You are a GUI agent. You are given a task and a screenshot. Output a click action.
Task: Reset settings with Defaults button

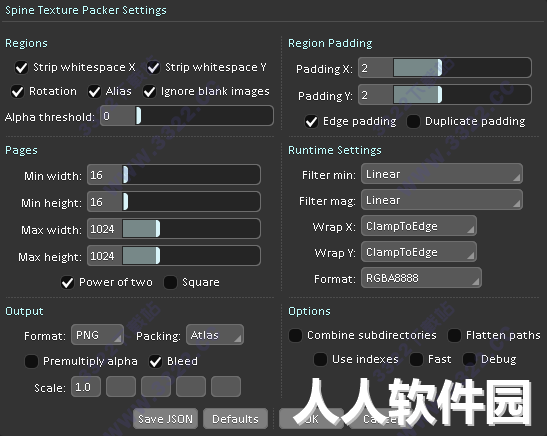tap(235, 419)
